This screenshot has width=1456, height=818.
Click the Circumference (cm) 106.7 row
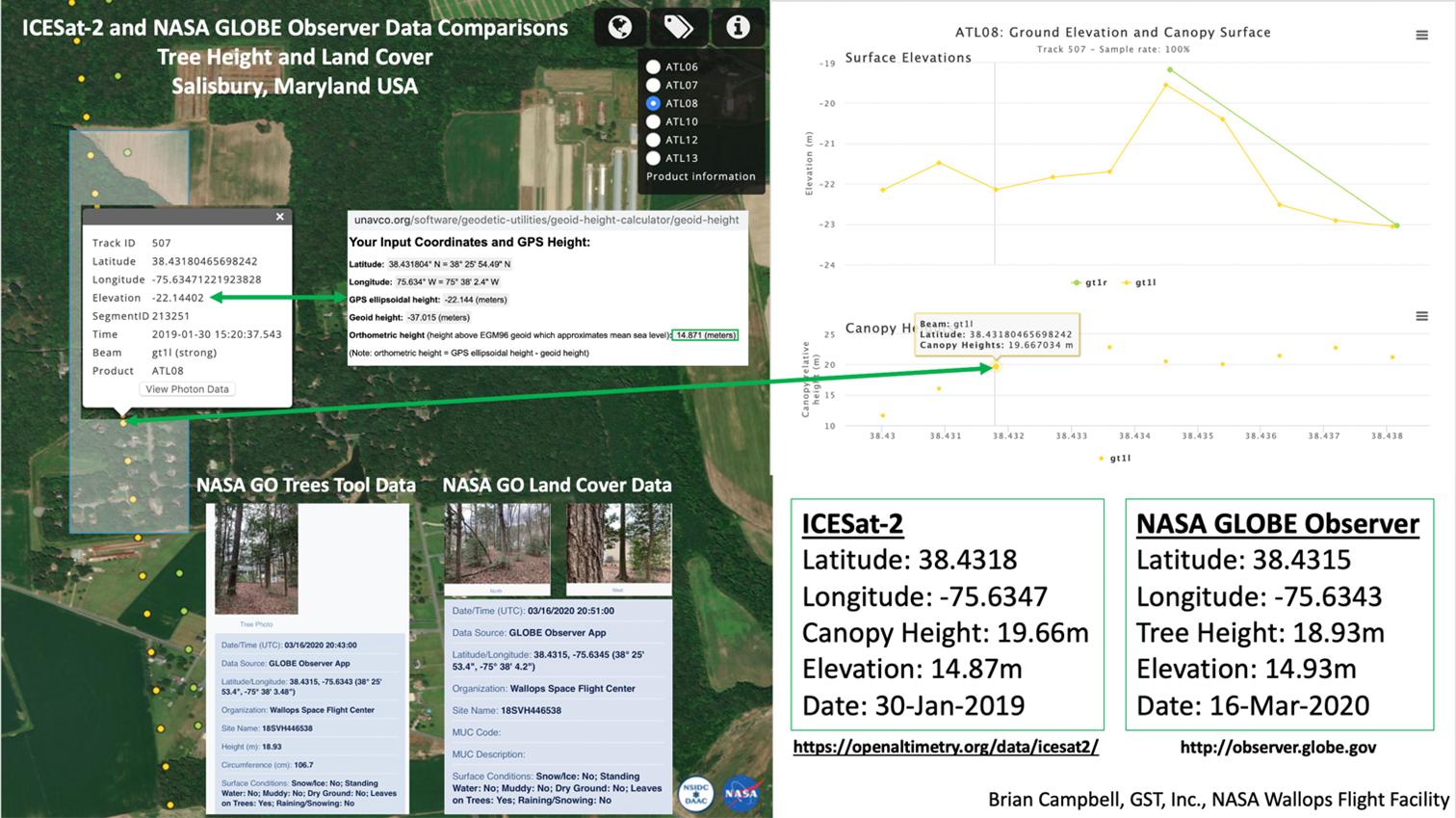coord(268,765)
